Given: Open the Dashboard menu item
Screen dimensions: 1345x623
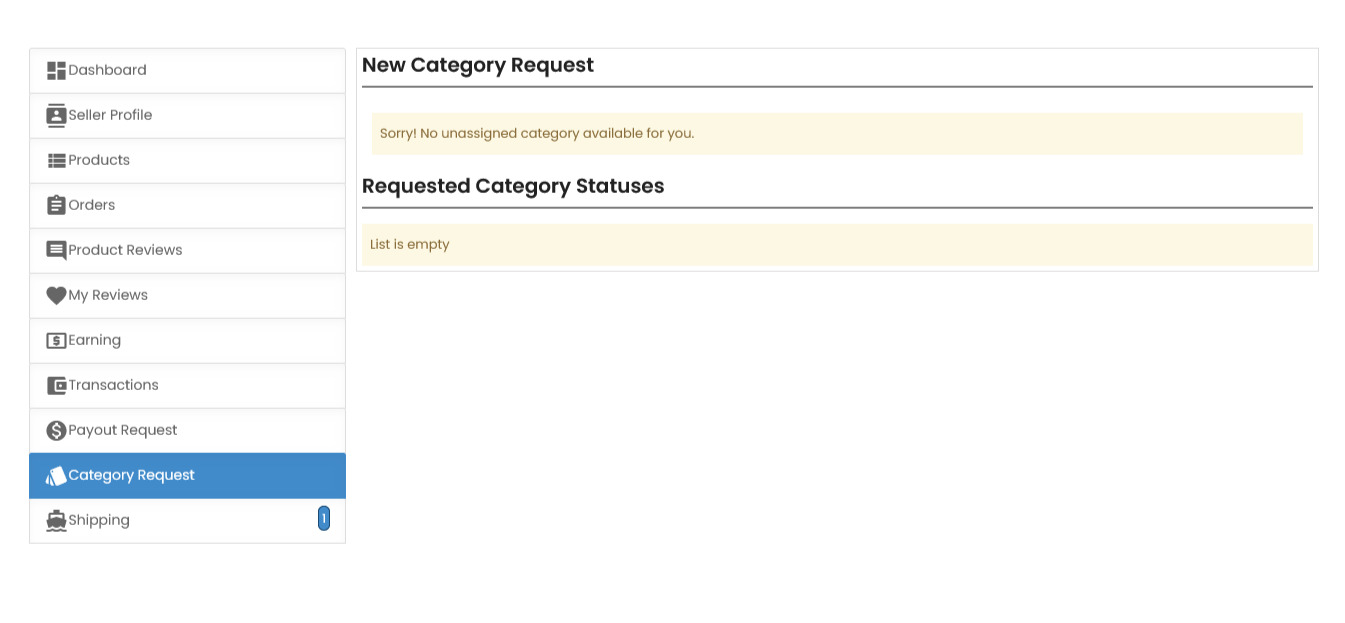Looking at the screenshot, I should coord(107,71).
